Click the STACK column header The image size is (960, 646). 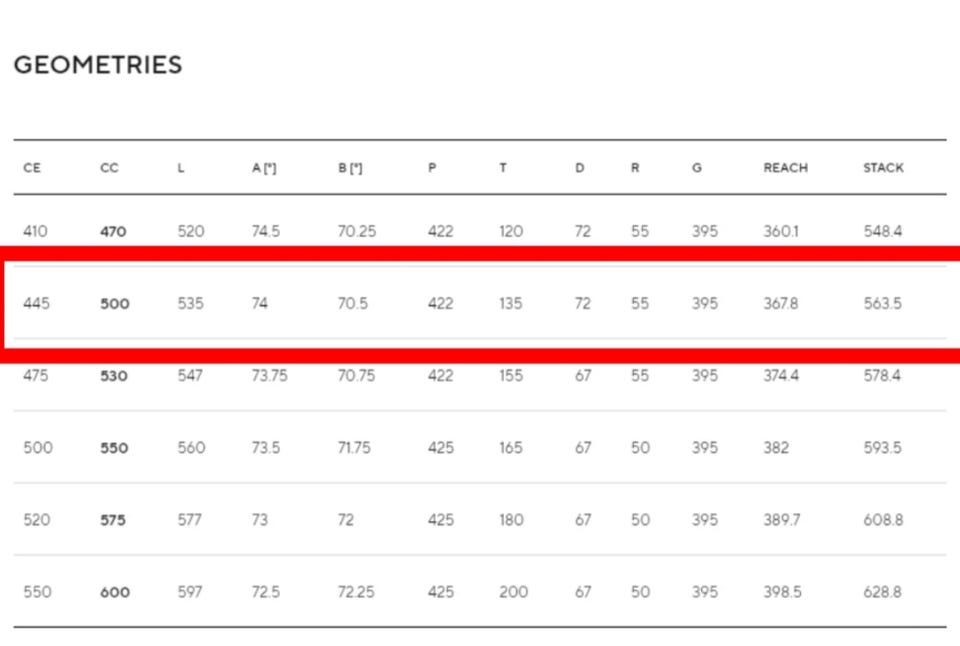[883, 168]
